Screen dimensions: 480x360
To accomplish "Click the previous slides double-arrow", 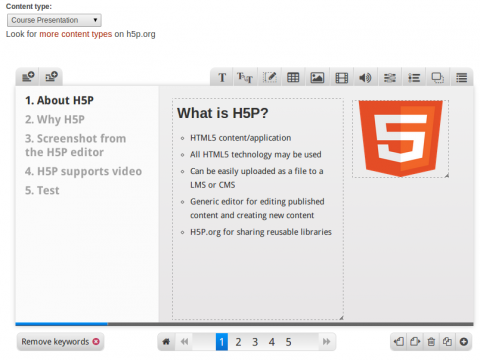I will coord(184,342).
